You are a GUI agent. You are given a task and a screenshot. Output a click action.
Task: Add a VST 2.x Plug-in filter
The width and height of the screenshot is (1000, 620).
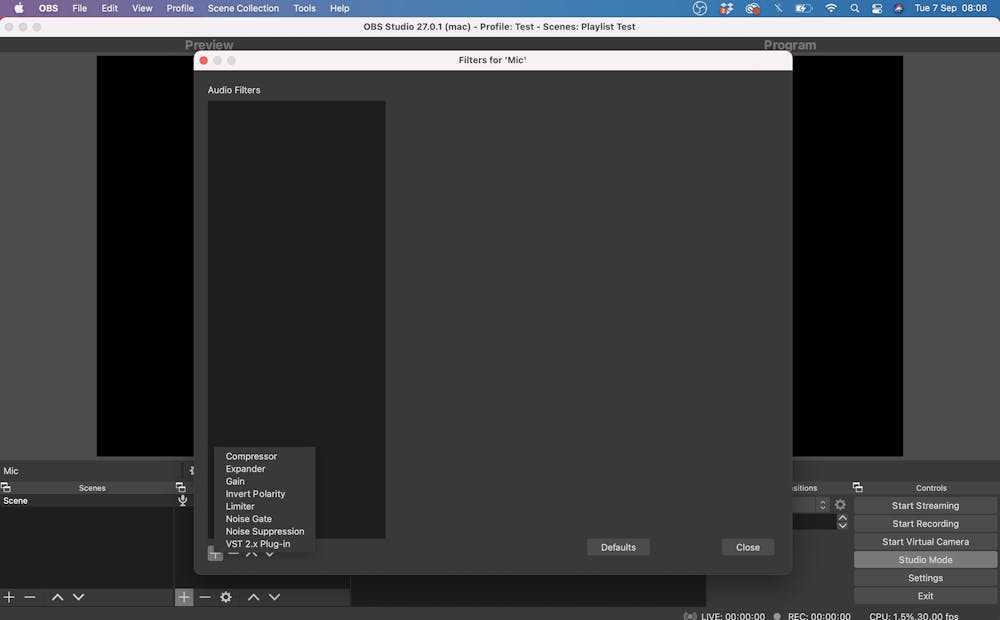(x=258, y=544)
